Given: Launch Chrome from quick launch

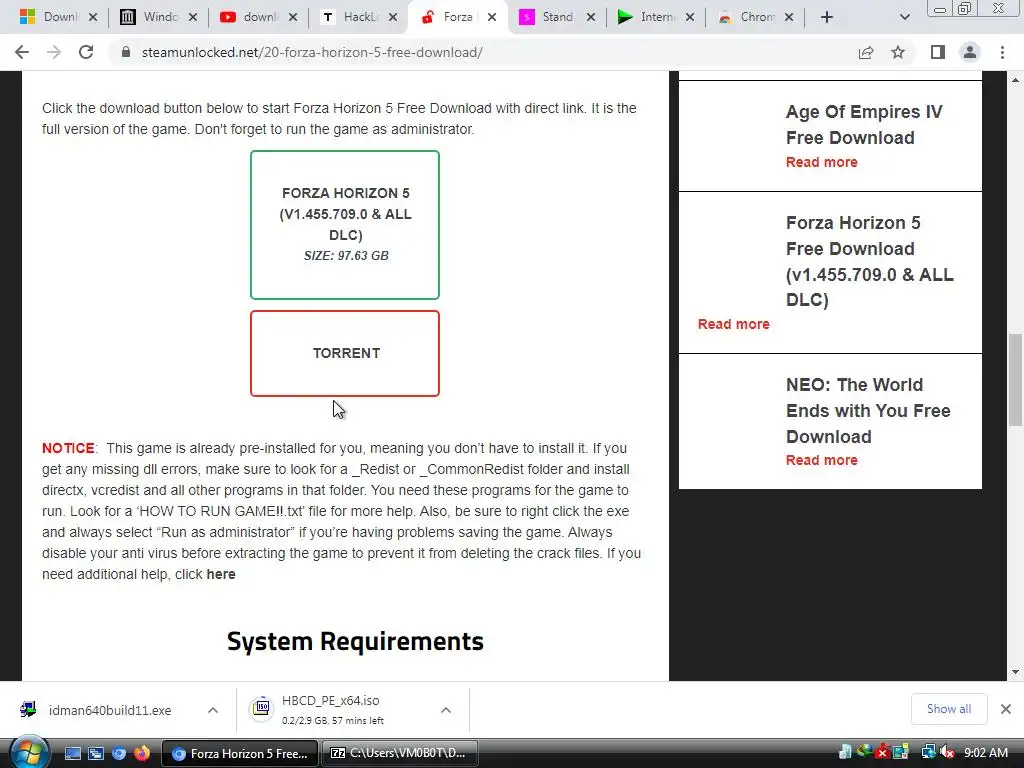Looking at the screenshot, I should [x=118, y=753].
